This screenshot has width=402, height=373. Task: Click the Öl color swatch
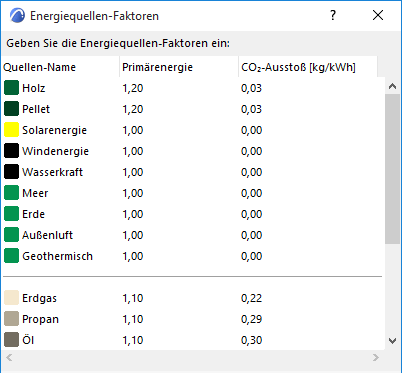click(x=11, y=340)
